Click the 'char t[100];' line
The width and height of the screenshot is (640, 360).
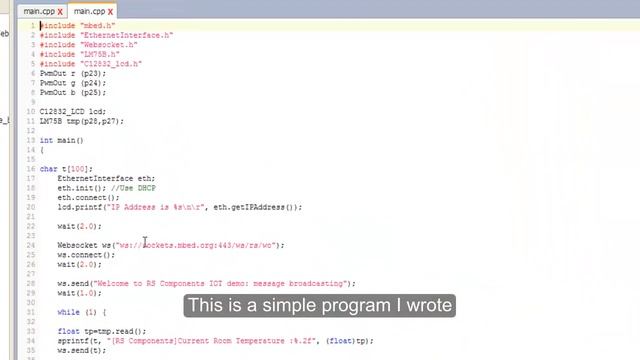point(66,169)
